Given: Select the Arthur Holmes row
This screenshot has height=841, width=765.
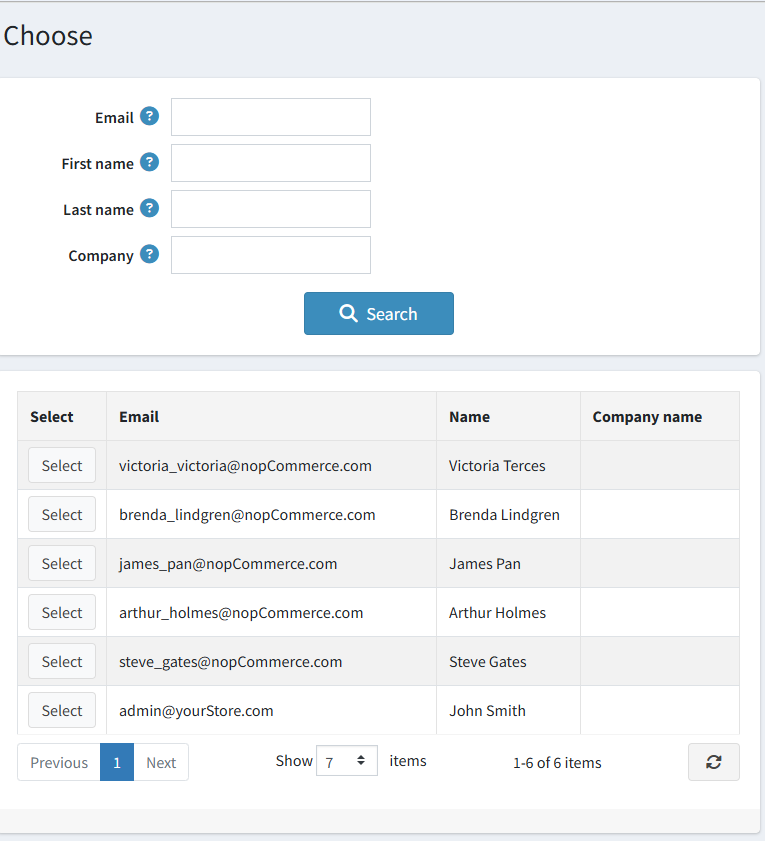Looking at the screenshot, I should 62,613.
